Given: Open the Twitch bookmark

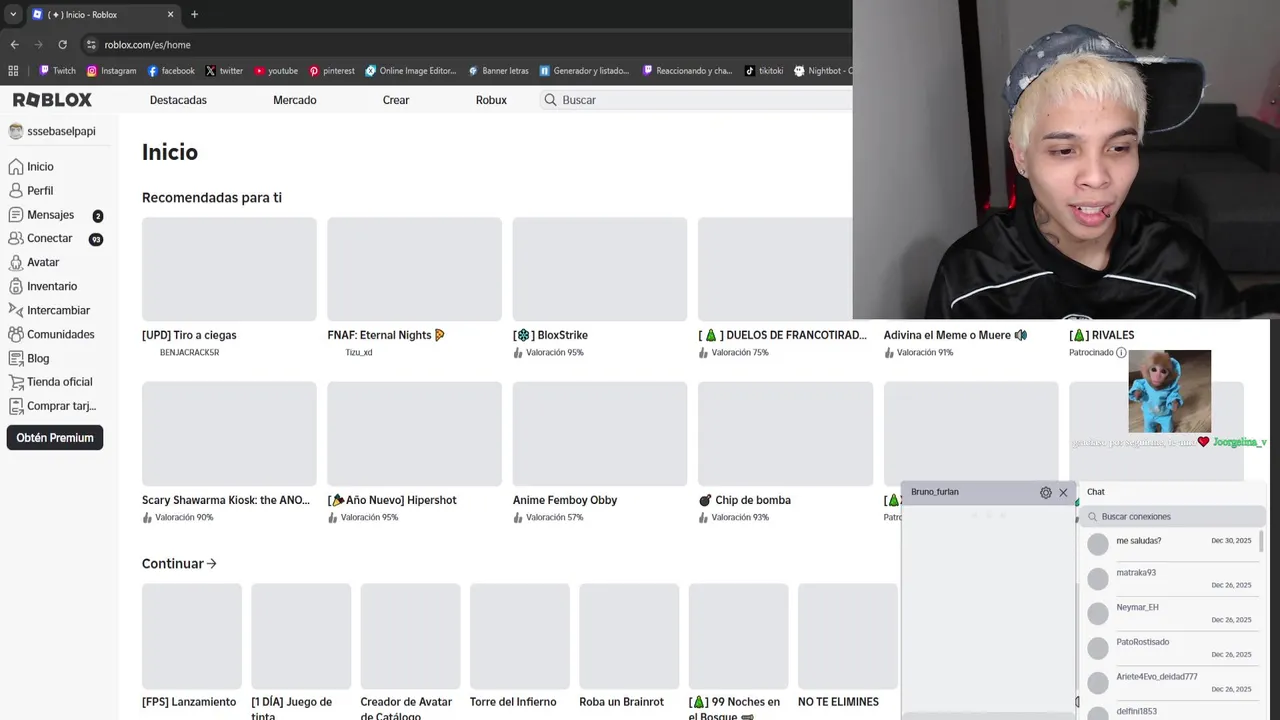Looking at the screenshot, I should 57,71.
